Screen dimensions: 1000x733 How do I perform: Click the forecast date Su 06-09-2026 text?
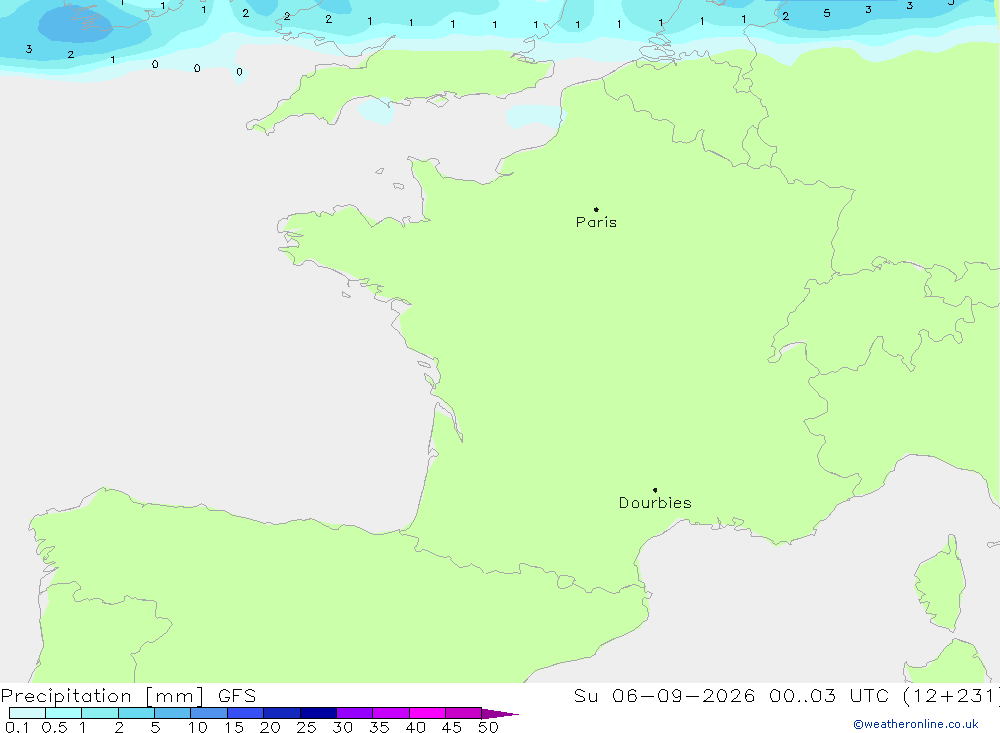coord(664,695)
